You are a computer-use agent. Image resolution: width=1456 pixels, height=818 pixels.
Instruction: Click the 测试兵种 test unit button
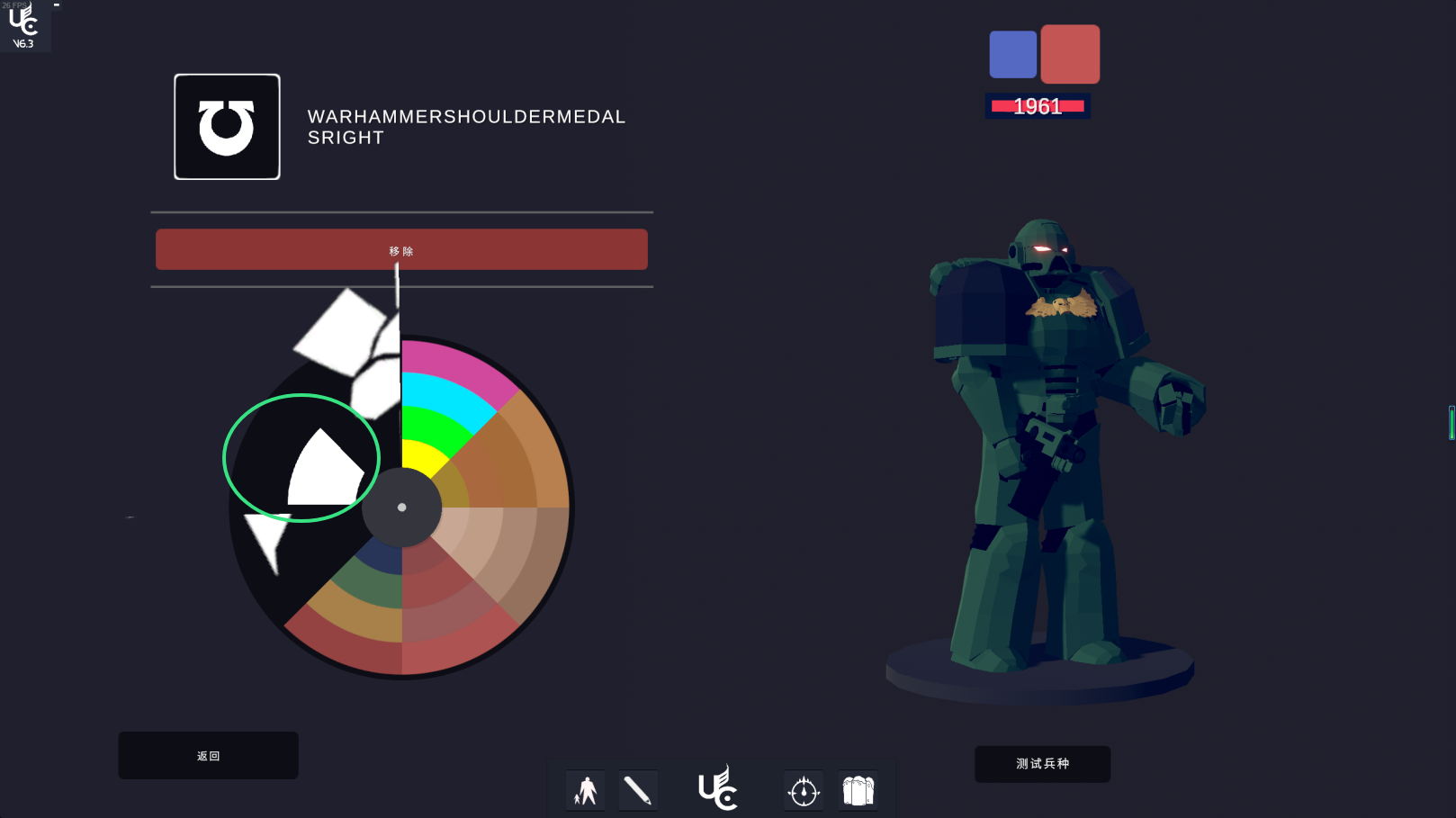click(1042, 763)
